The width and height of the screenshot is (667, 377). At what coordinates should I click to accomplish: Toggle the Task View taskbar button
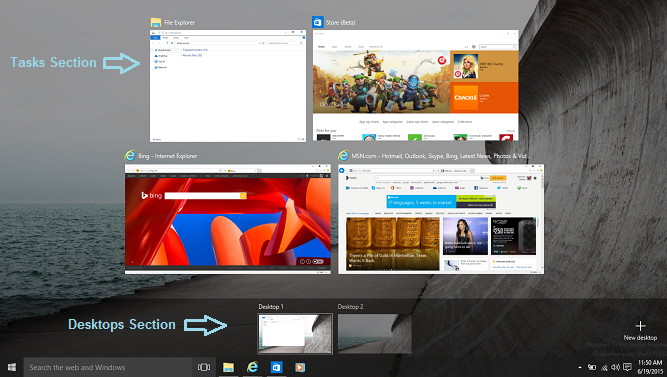[204, 367]
